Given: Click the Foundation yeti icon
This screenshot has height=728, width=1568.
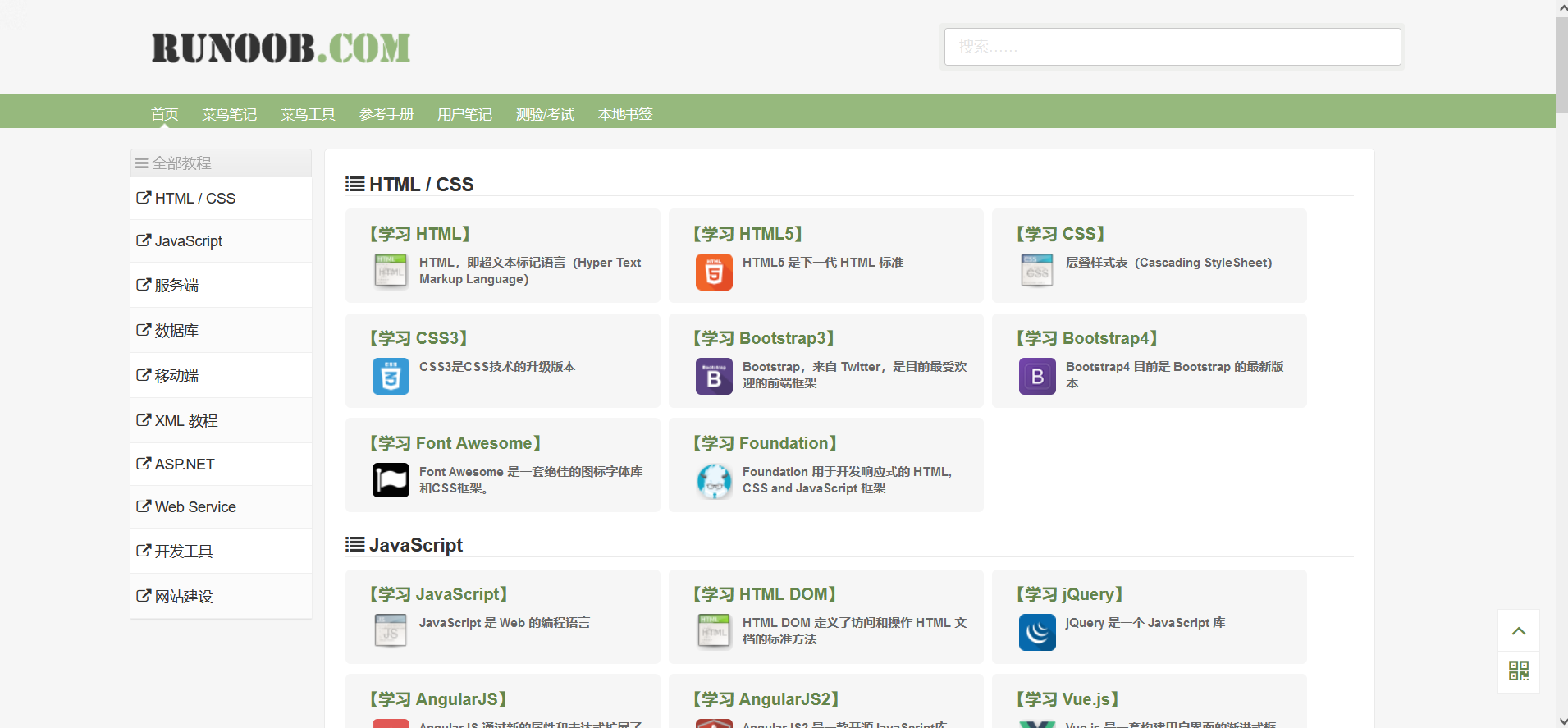Looking at the screenshot, I should coord(714,481).
